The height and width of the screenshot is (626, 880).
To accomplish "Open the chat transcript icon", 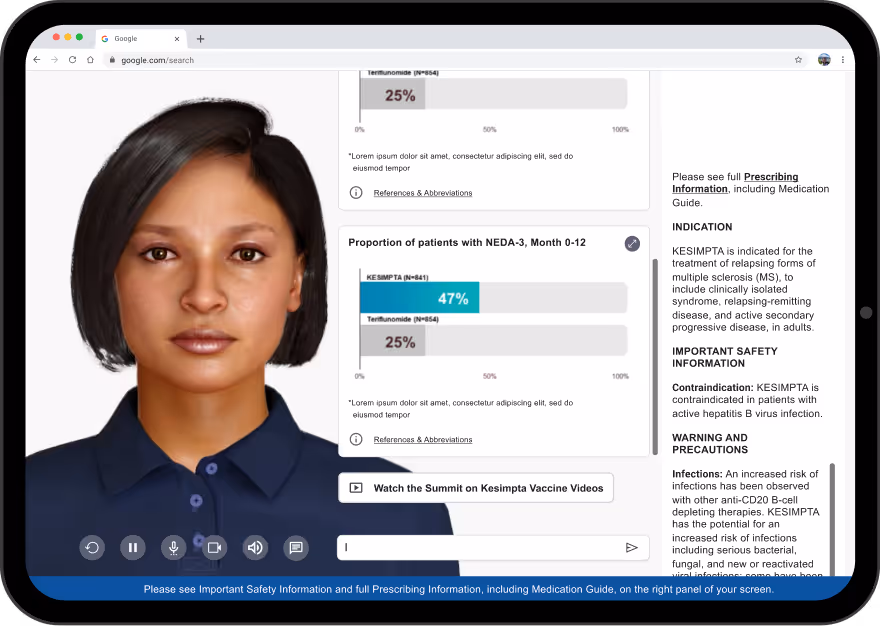I will point(296,547).
